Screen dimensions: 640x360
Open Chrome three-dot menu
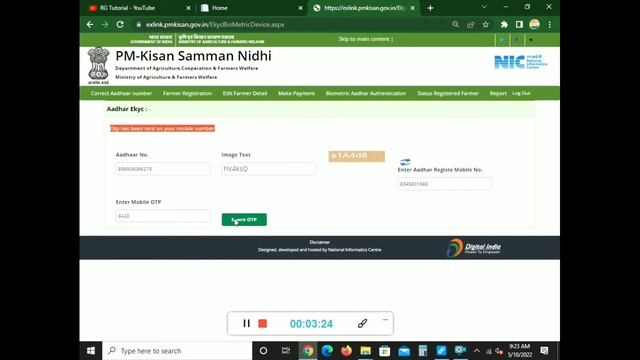[x=550, y=24]
